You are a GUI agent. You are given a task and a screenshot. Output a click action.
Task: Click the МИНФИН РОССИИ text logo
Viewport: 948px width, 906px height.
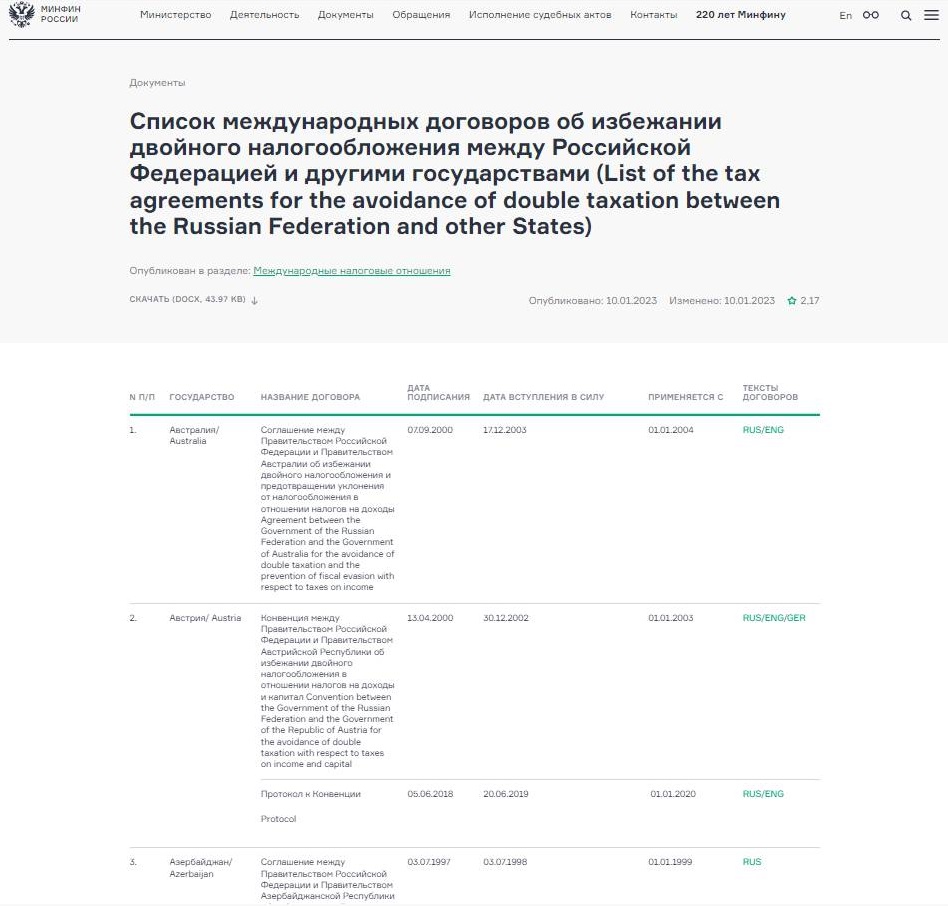60,15
